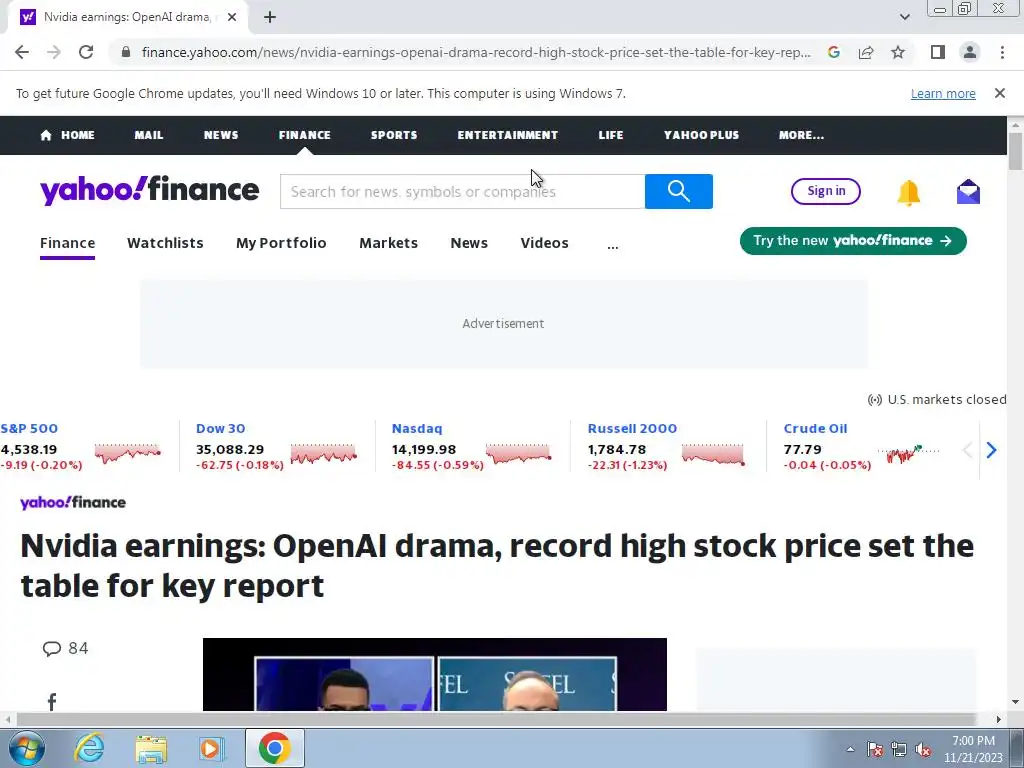Image resolution: width=1024 pixels, height=768 pixels.
Task: Open the Windows Start button
Action: (27, 748)
